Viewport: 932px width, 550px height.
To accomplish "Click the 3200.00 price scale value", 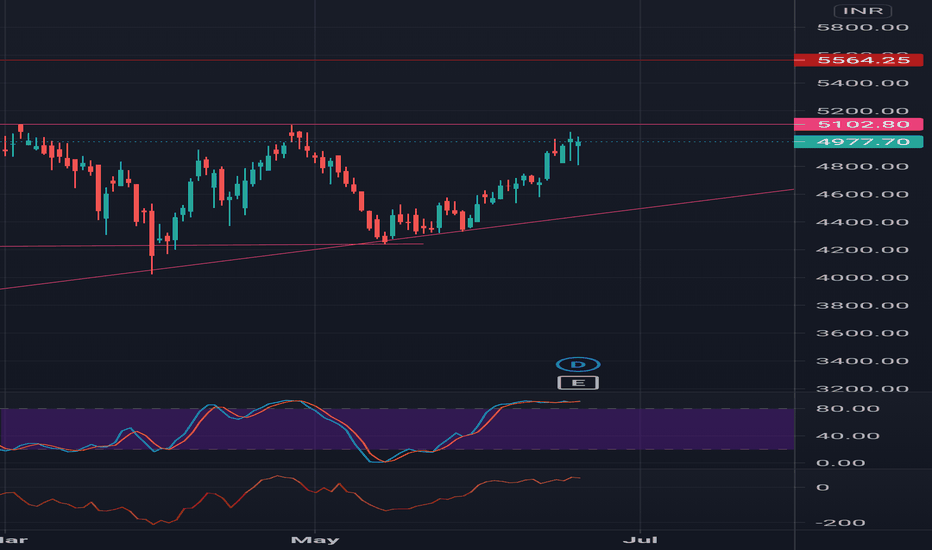I will (x=862, y=388).
